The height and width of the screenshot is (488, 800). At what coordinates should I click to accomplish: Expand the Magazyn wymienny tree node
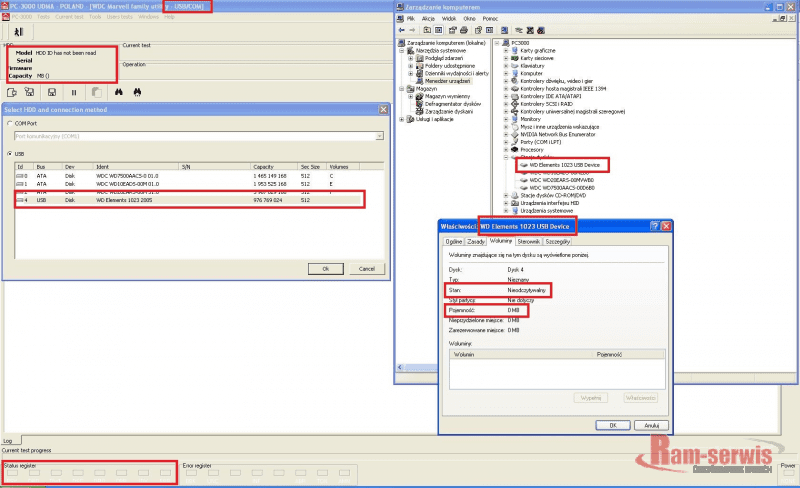tap(413, 96)
